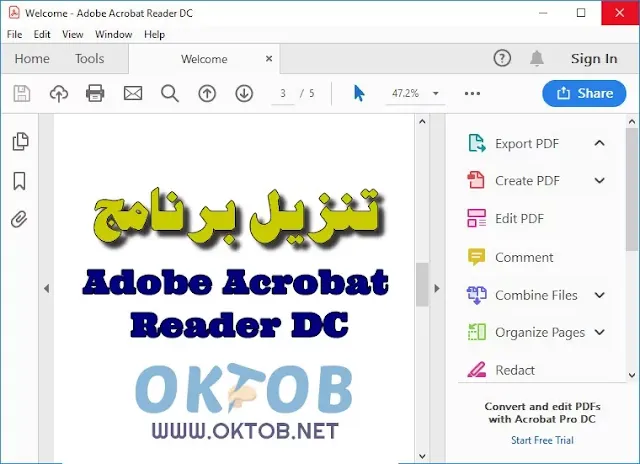640x464 pixels.
Task: Click tools pane scroll down arrow
Action: tap(632, 375)
